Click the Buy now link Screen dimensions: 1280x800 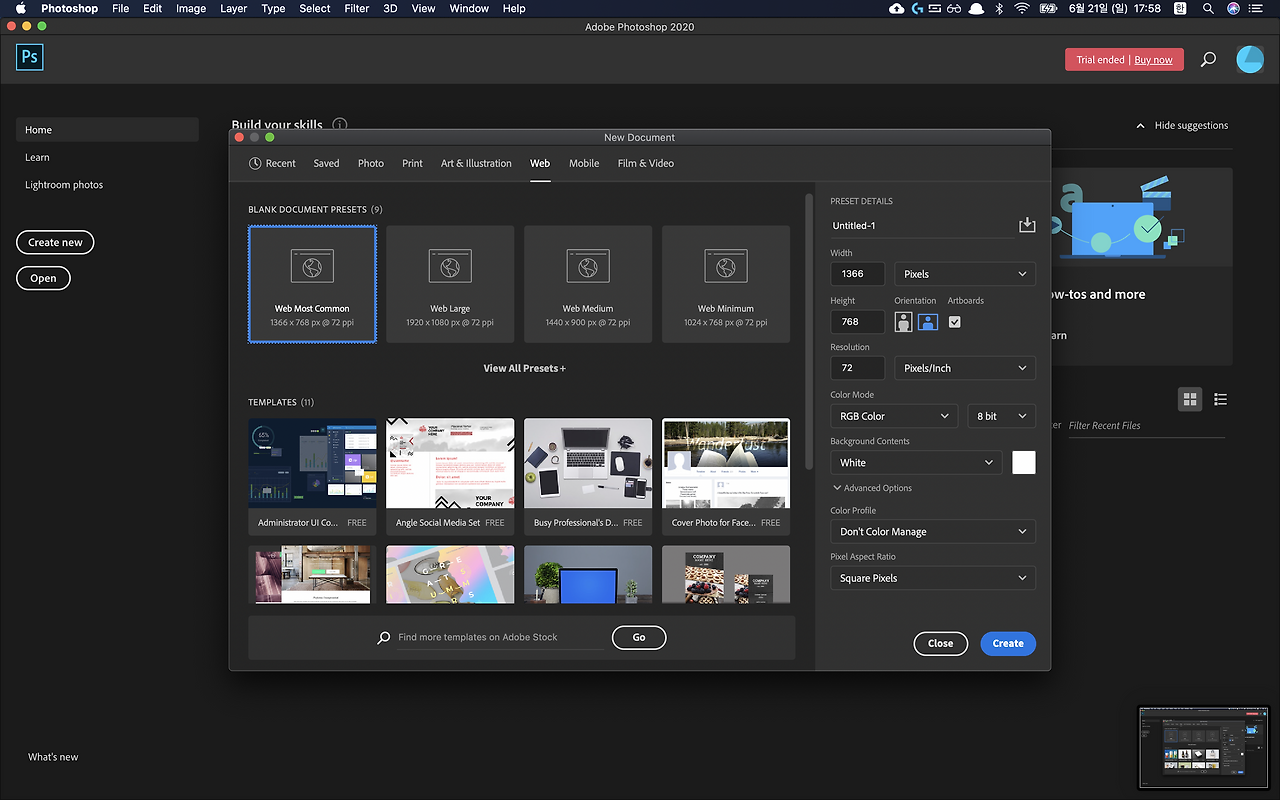click(1153, 60)
